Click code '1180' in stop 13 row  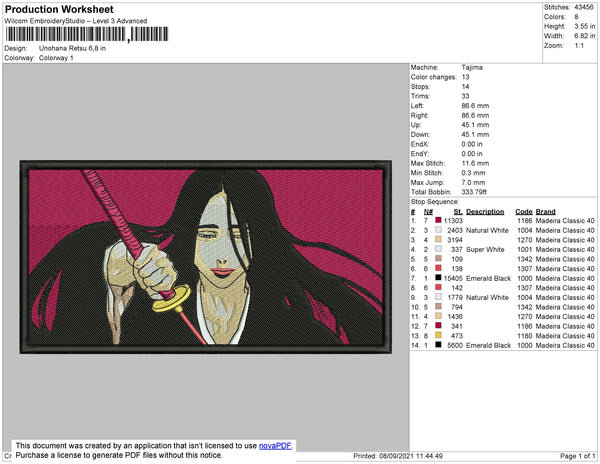click(x=525, y=336)
